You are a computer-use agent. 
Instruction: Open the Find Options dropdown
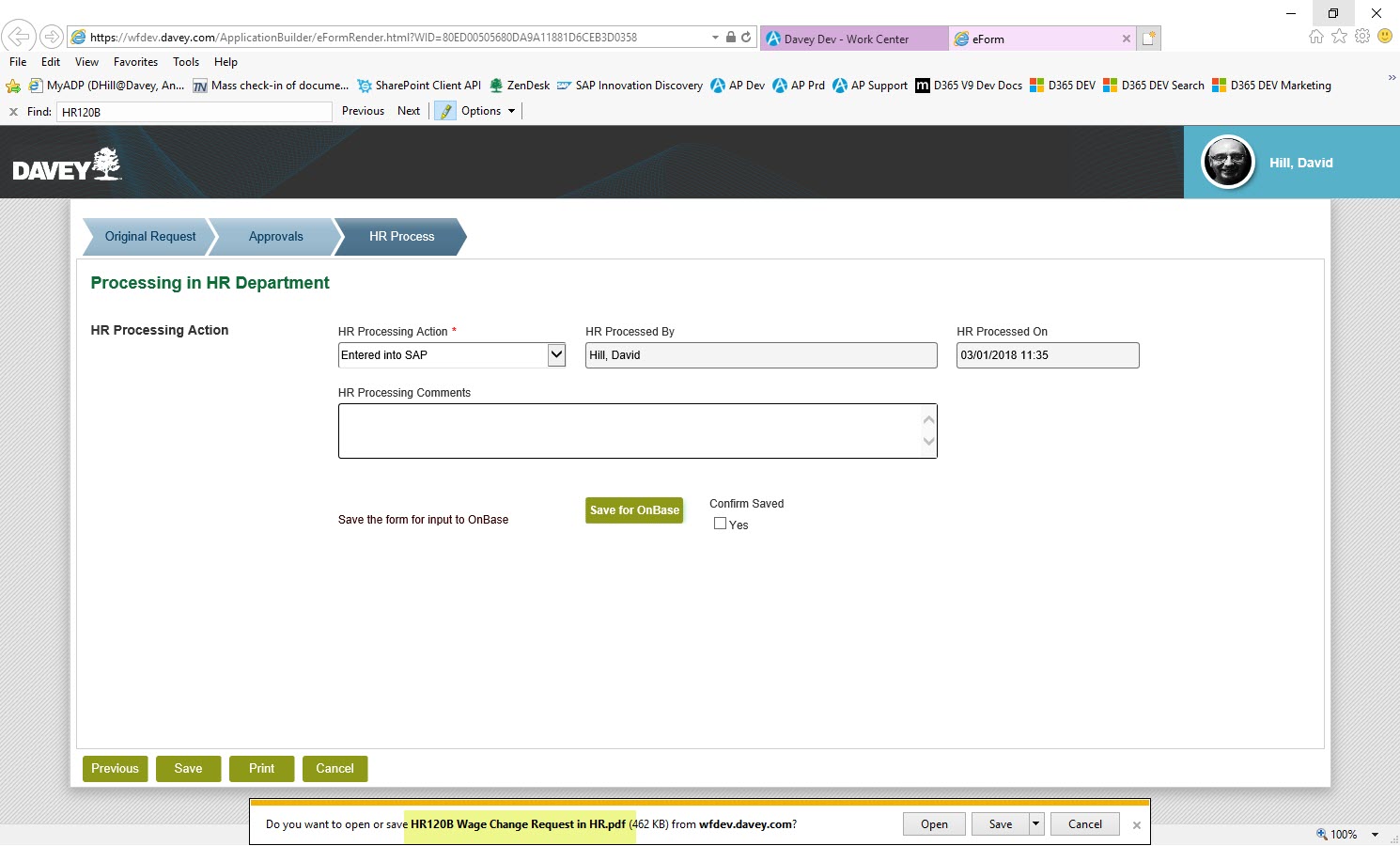pyautogui.click(x=488, y=111)
